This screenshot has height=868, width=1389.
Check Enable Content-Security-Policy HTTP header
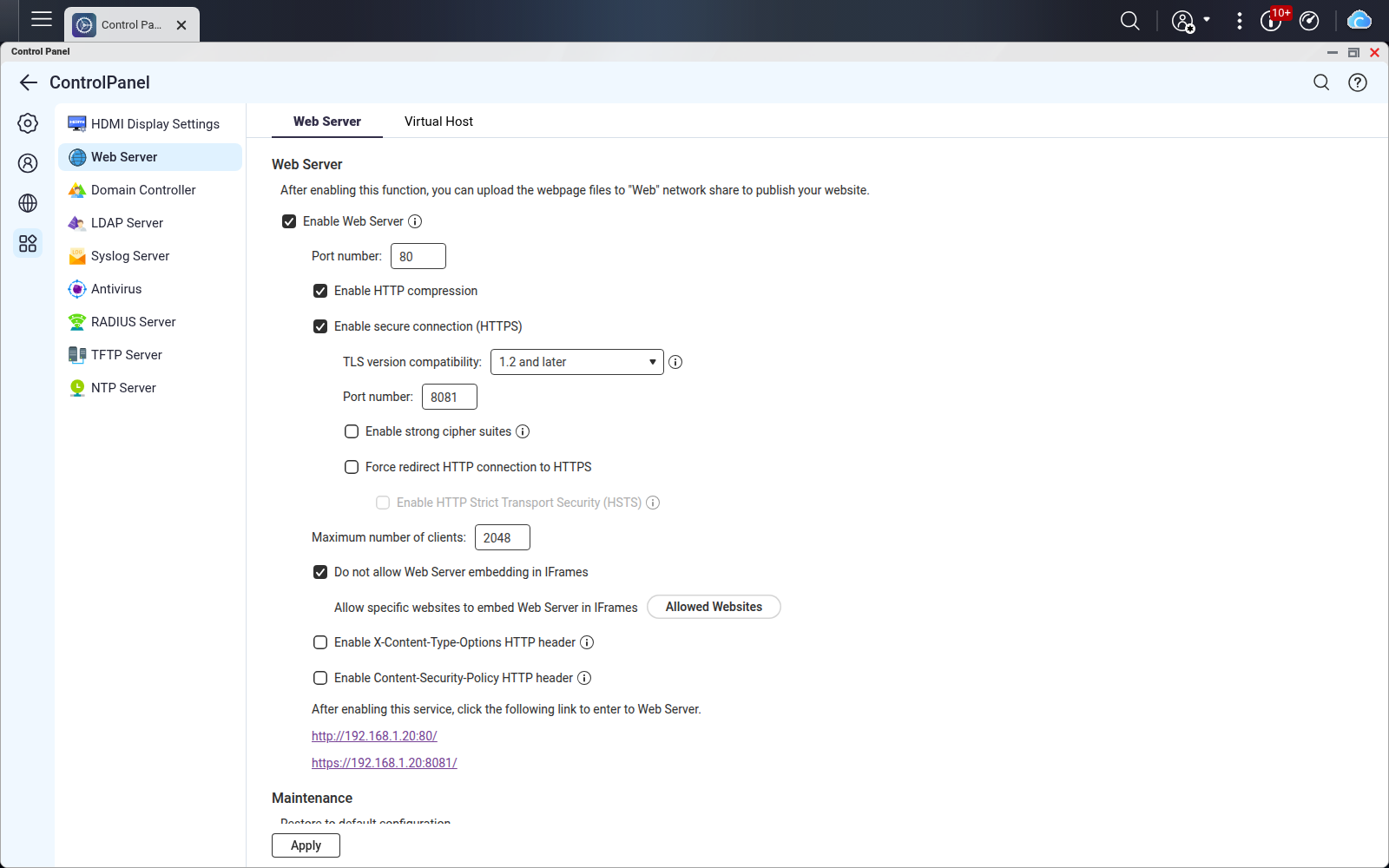[320, 678]
